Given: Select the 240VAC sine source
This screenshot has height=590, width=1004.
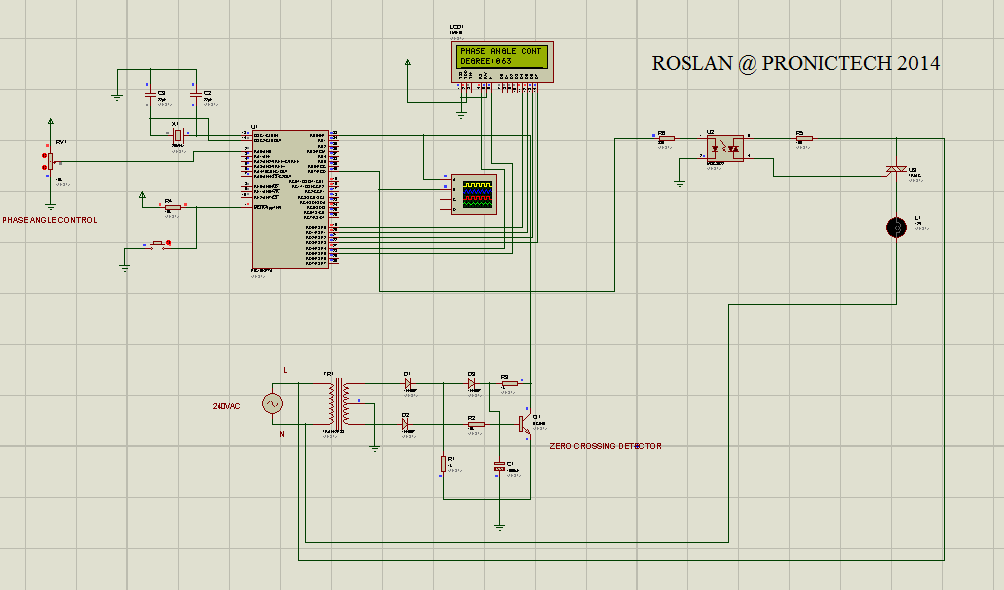Looking at the screenshot, I should [x=273, y=402].
